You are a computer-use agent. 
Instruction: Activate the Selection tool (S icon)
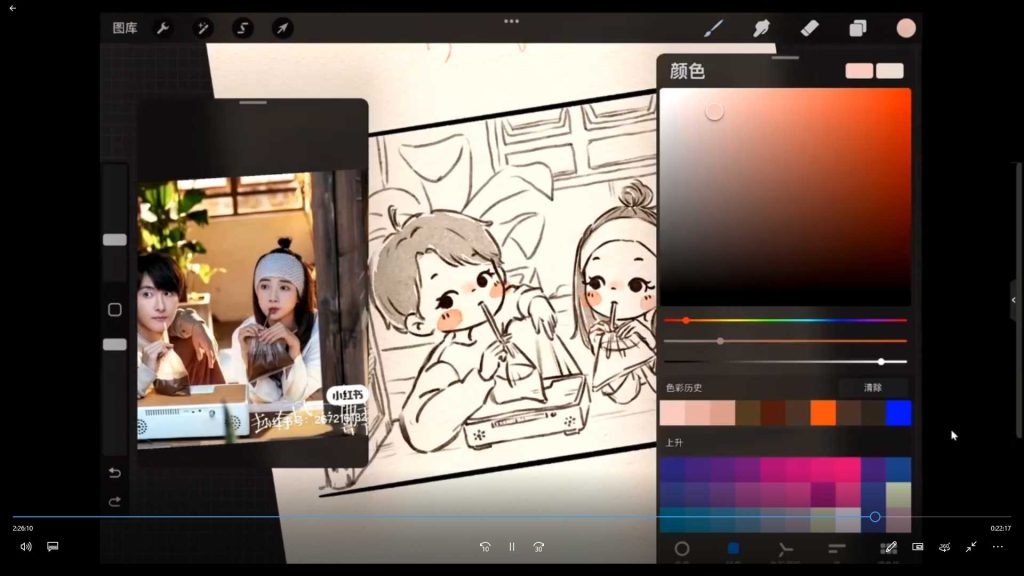(243, 28)
